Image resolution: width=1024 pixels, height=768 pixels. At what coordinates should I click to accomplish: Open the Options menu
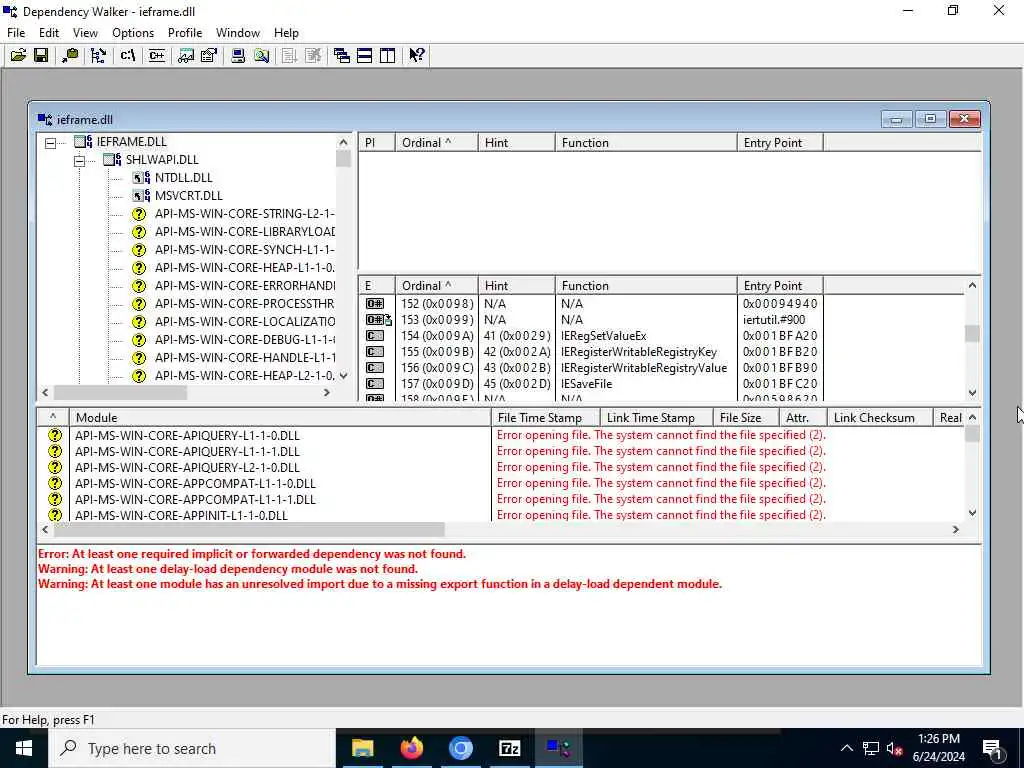(x=133, y=33)
